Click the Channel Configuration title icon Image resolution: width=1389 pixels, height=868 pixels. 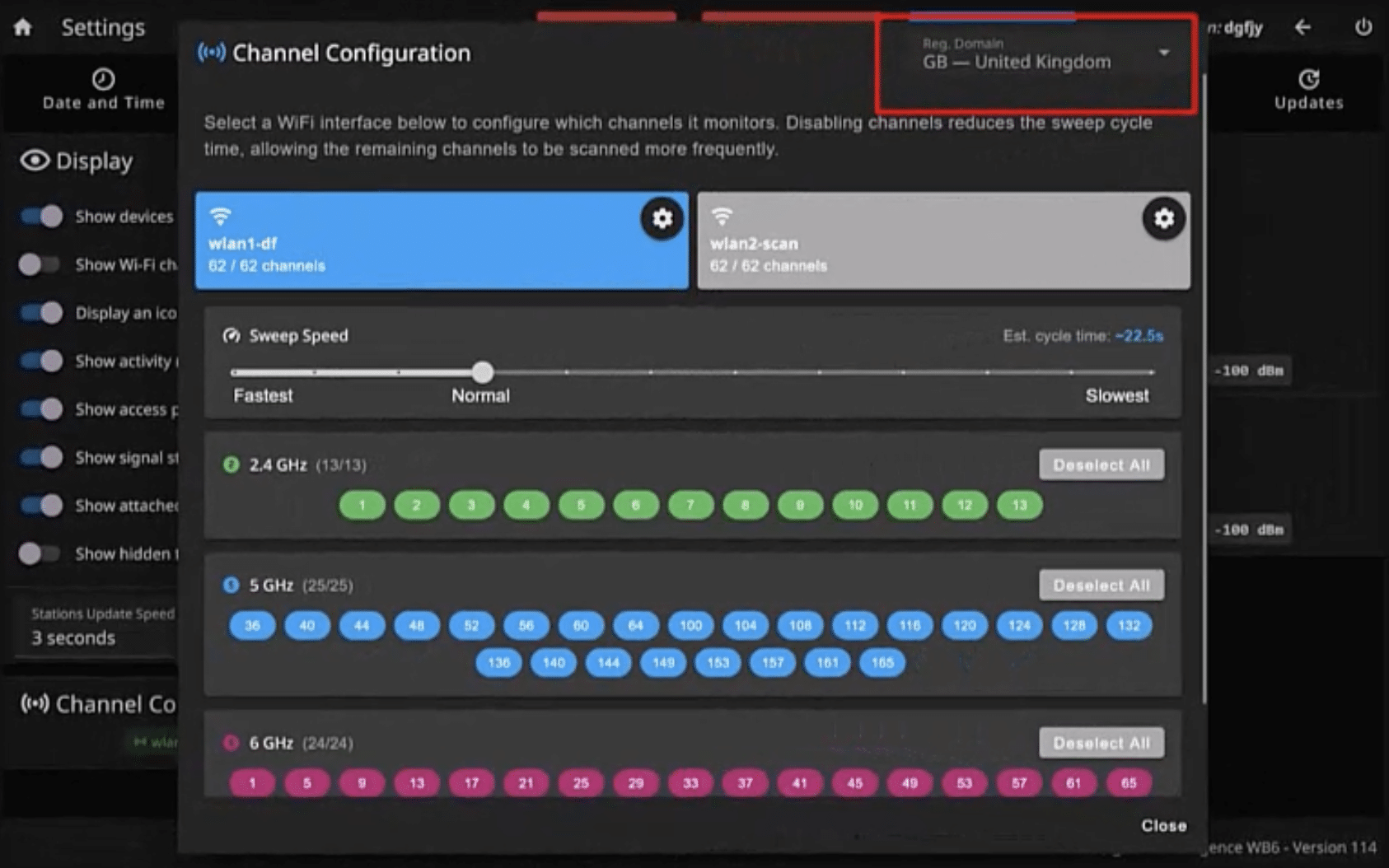coord(211,53)
